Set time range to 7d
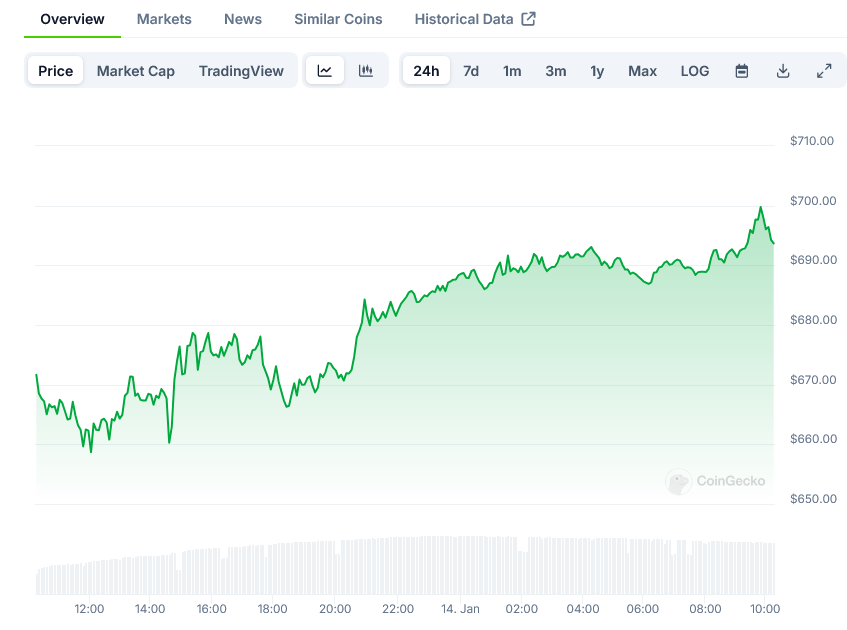Viewport: 847px width, 630px height. pos(471,71)
